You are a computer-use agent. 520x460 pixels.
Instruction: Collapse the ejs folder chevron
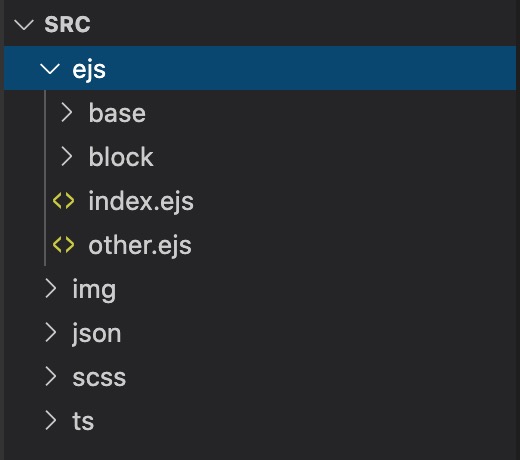tap(50, 69)
